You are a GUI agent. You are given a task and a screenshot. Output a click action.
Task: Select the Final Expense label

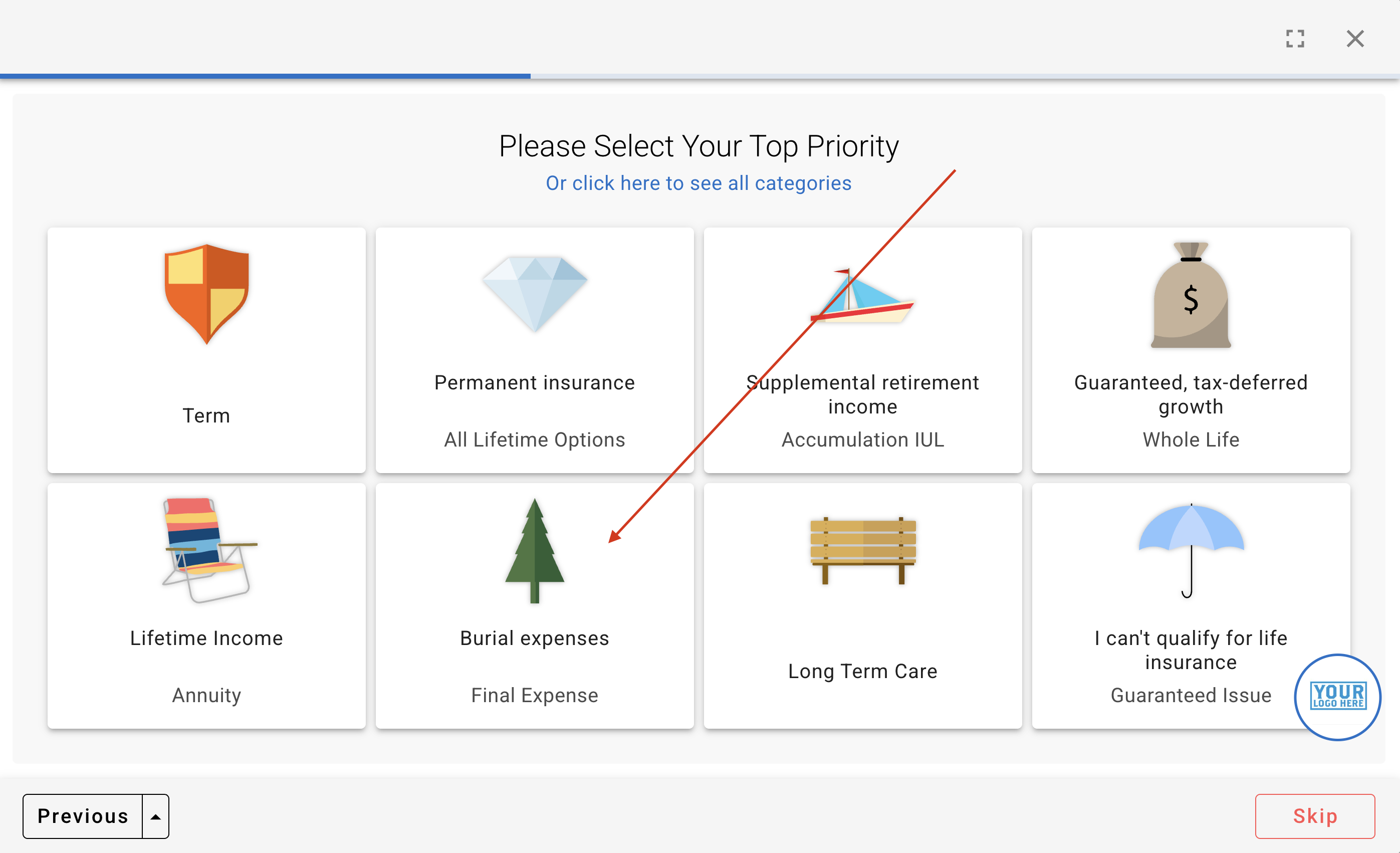[x=534, y=695]
